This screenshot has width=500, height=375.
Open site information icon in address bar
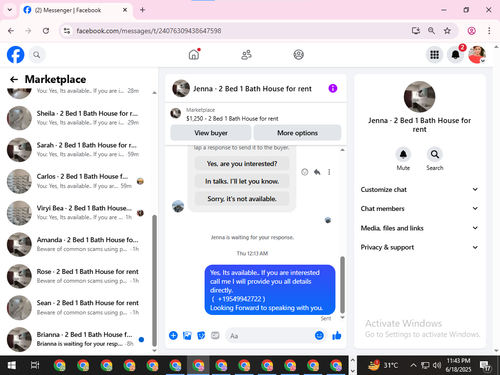point(67,31)
